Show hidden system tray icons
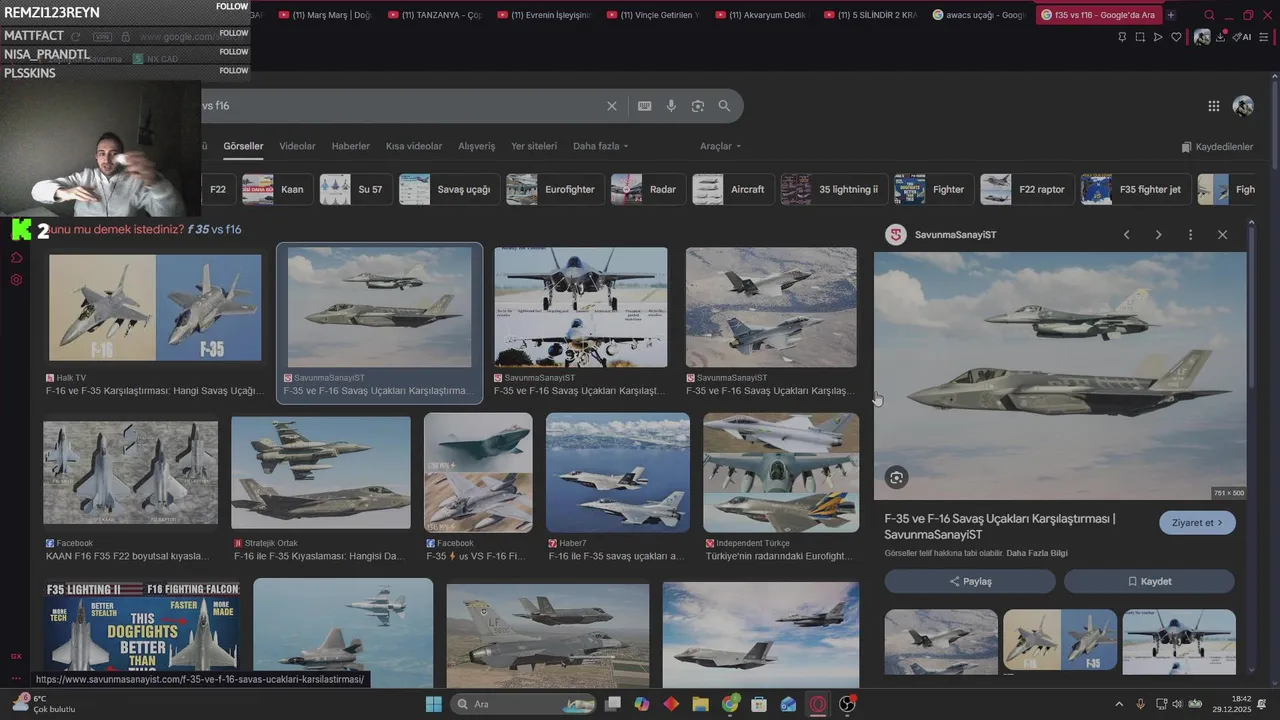The image size is (1280, 720). 1118,704
